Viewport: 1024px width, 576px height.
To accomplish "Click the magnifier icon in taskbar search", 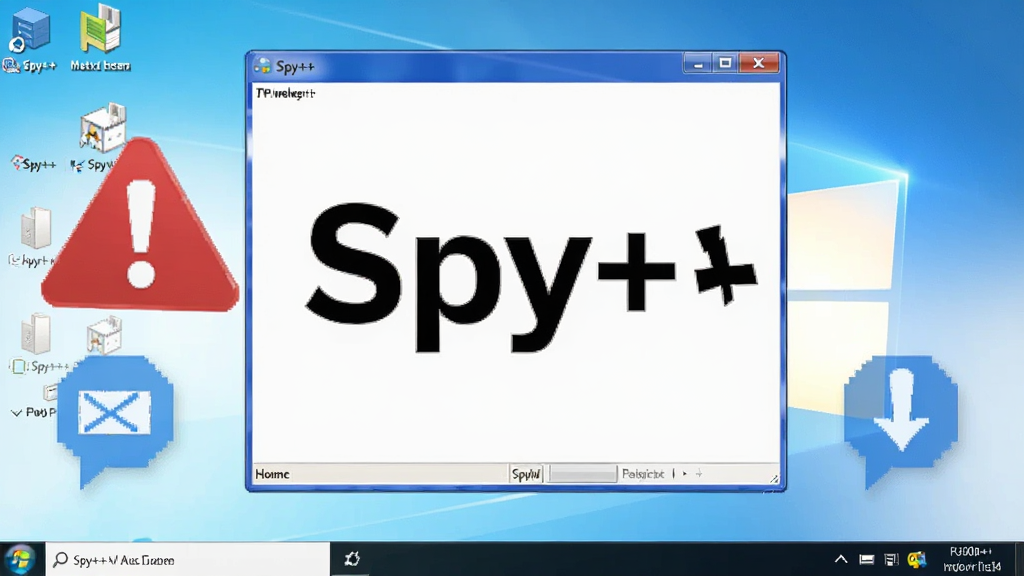I will coord(60,560).
